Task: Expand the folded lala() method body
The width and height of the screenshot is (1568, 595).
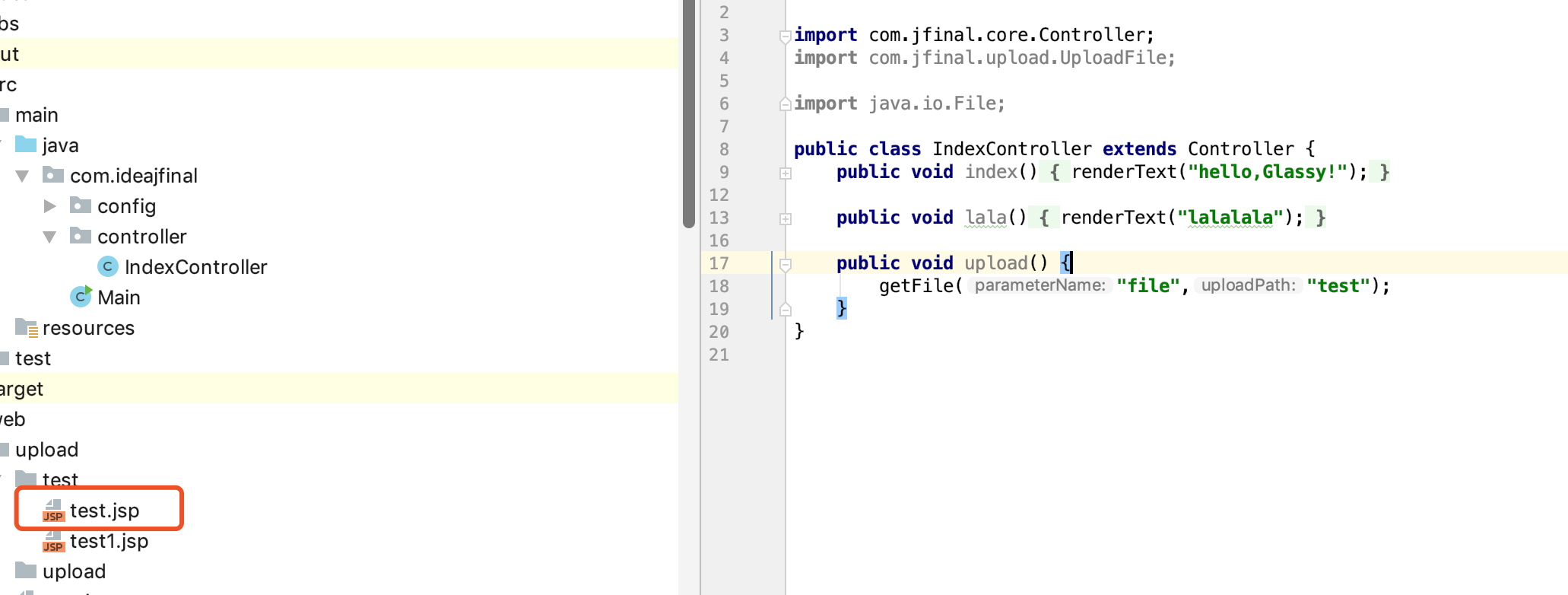Action: pos(786,219)
